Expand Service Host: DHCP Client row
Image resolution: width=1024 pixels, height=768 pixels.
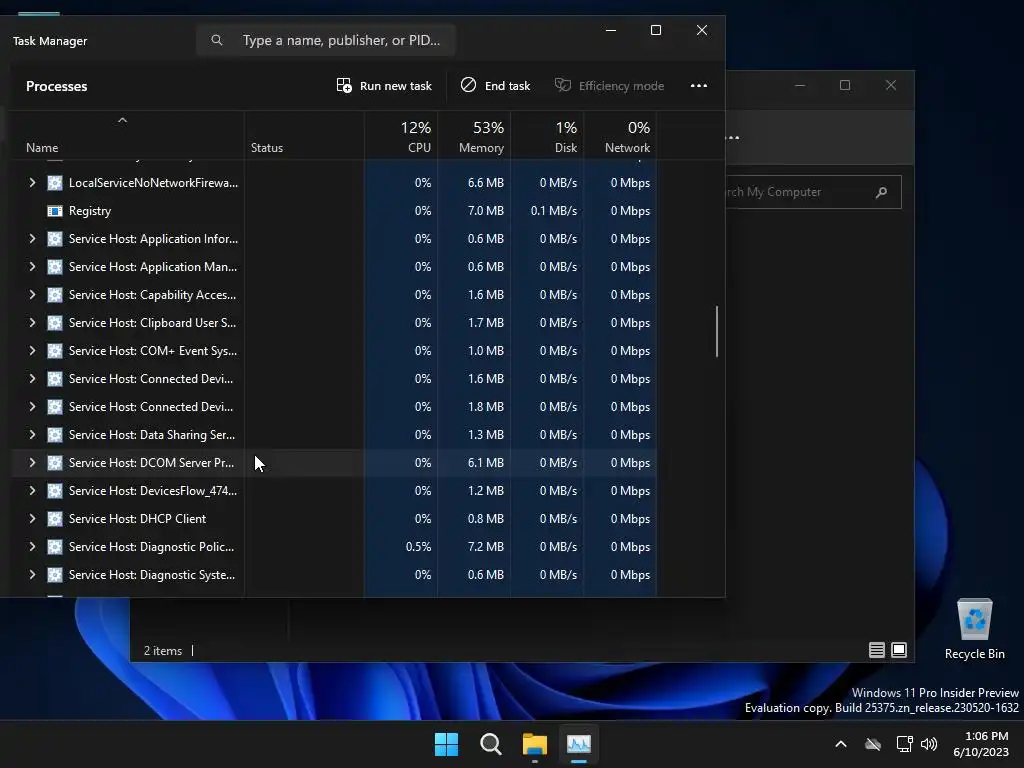[32, 519]
